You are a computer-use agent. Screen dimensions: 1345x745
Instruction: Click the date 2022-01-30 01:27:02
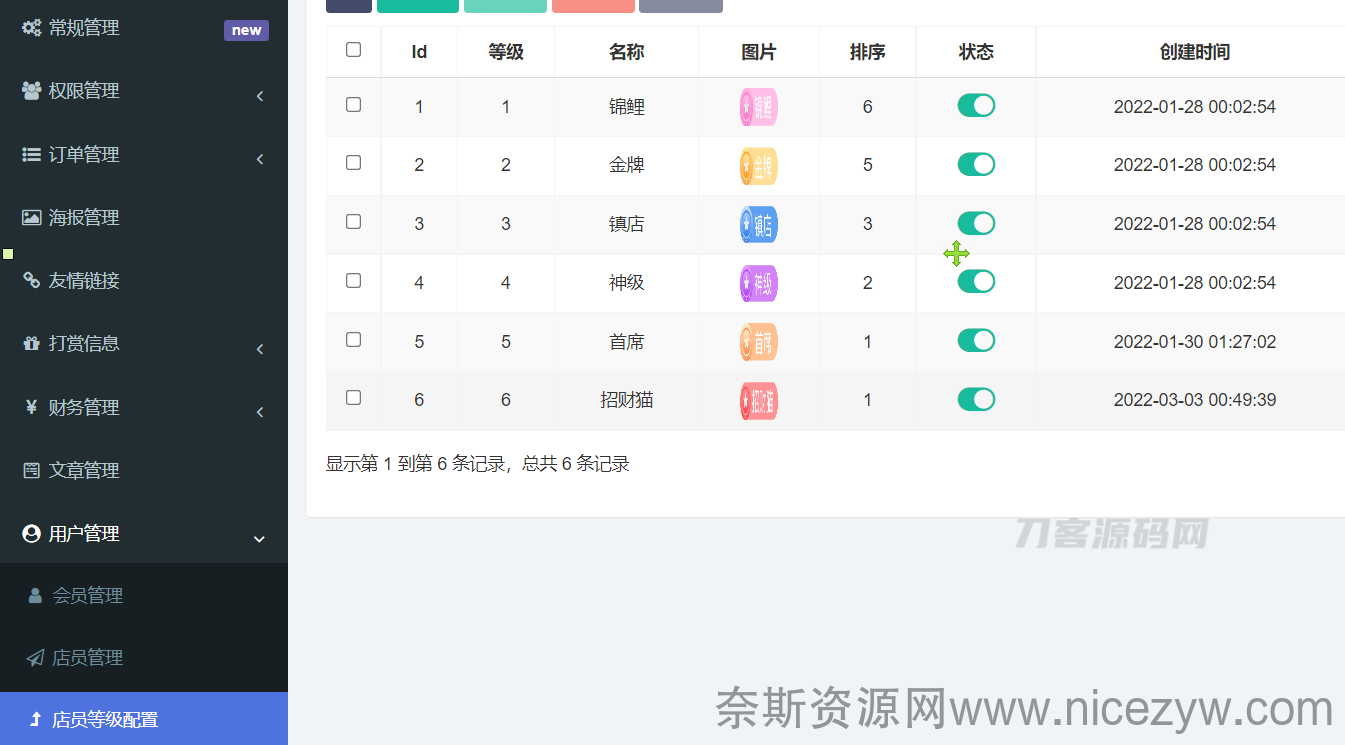(1195, 342)
